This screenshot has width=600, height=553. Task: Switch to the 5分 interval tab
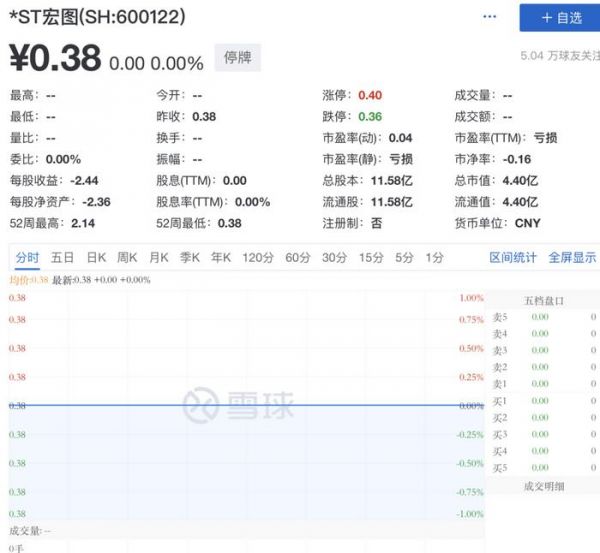[404, 258]
